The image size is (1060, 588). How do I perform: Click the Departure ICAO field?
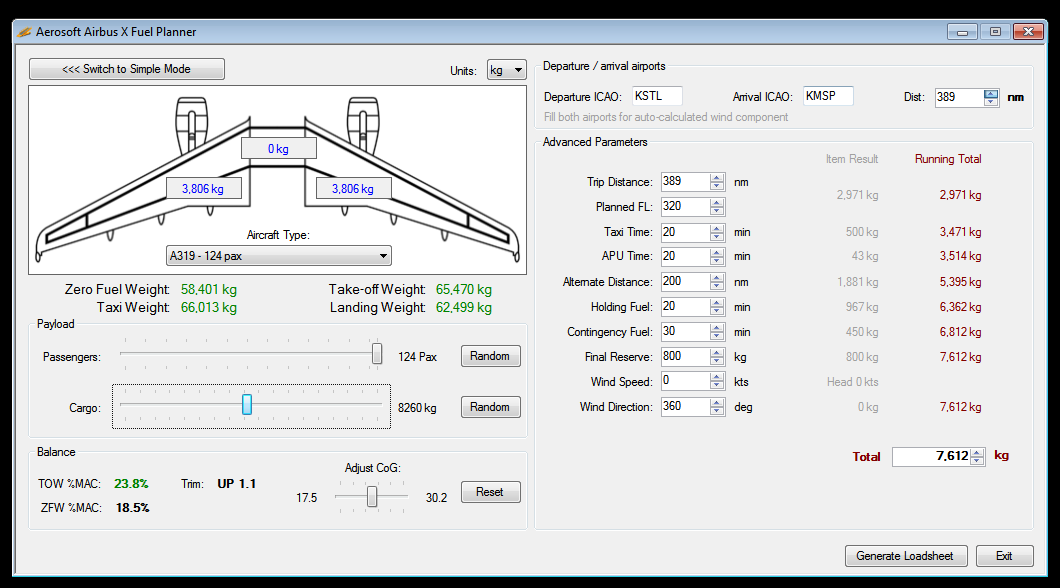coord(657,96)
